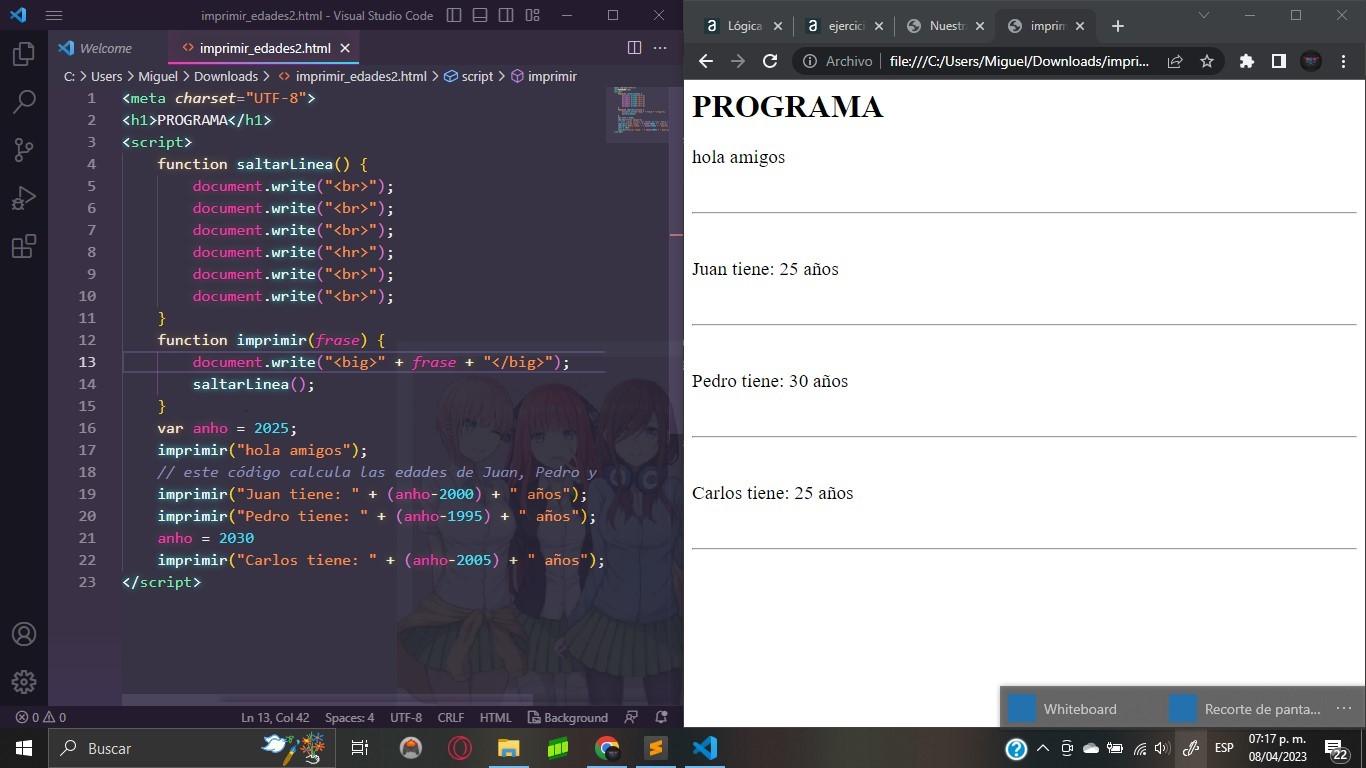Screen dimensions: 1366x768
Task: Select the HTML language mode
Action: tap(495, 717)
